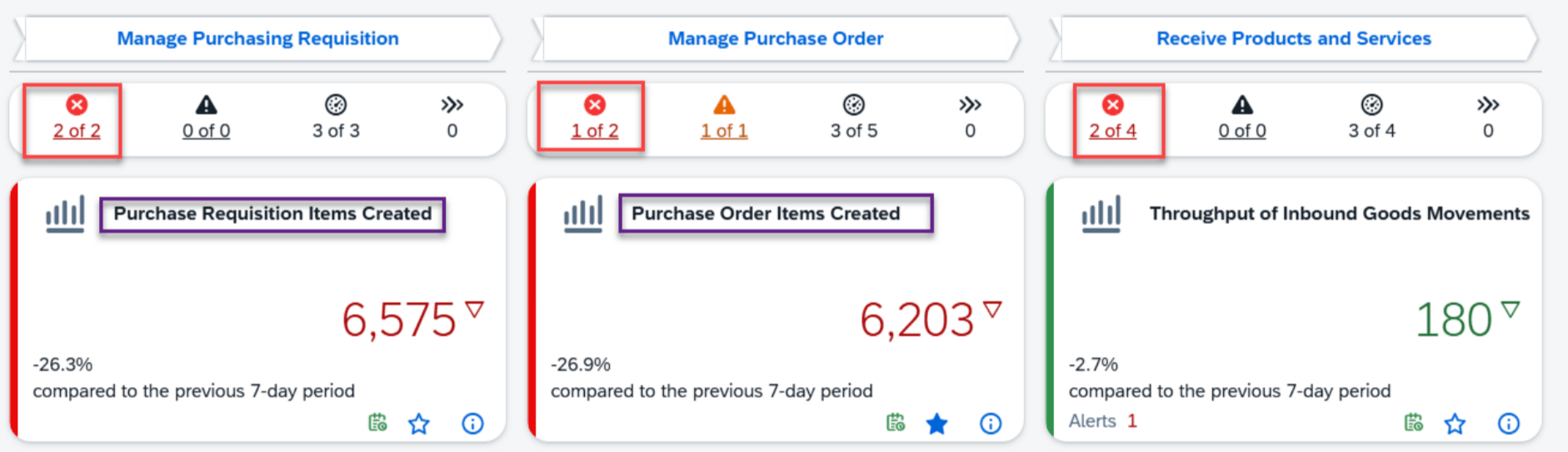Unfavorite the Purchase Order Items Created card
This screenshot has width=1568, height=452.
click(x=937, y=424)
